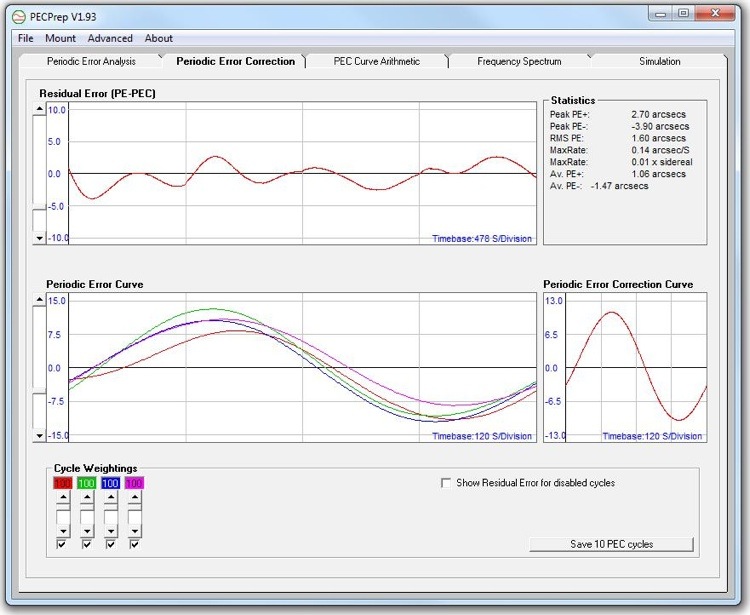
Task: Decrease the magenta cycle weighting
Action: [135, 531]
